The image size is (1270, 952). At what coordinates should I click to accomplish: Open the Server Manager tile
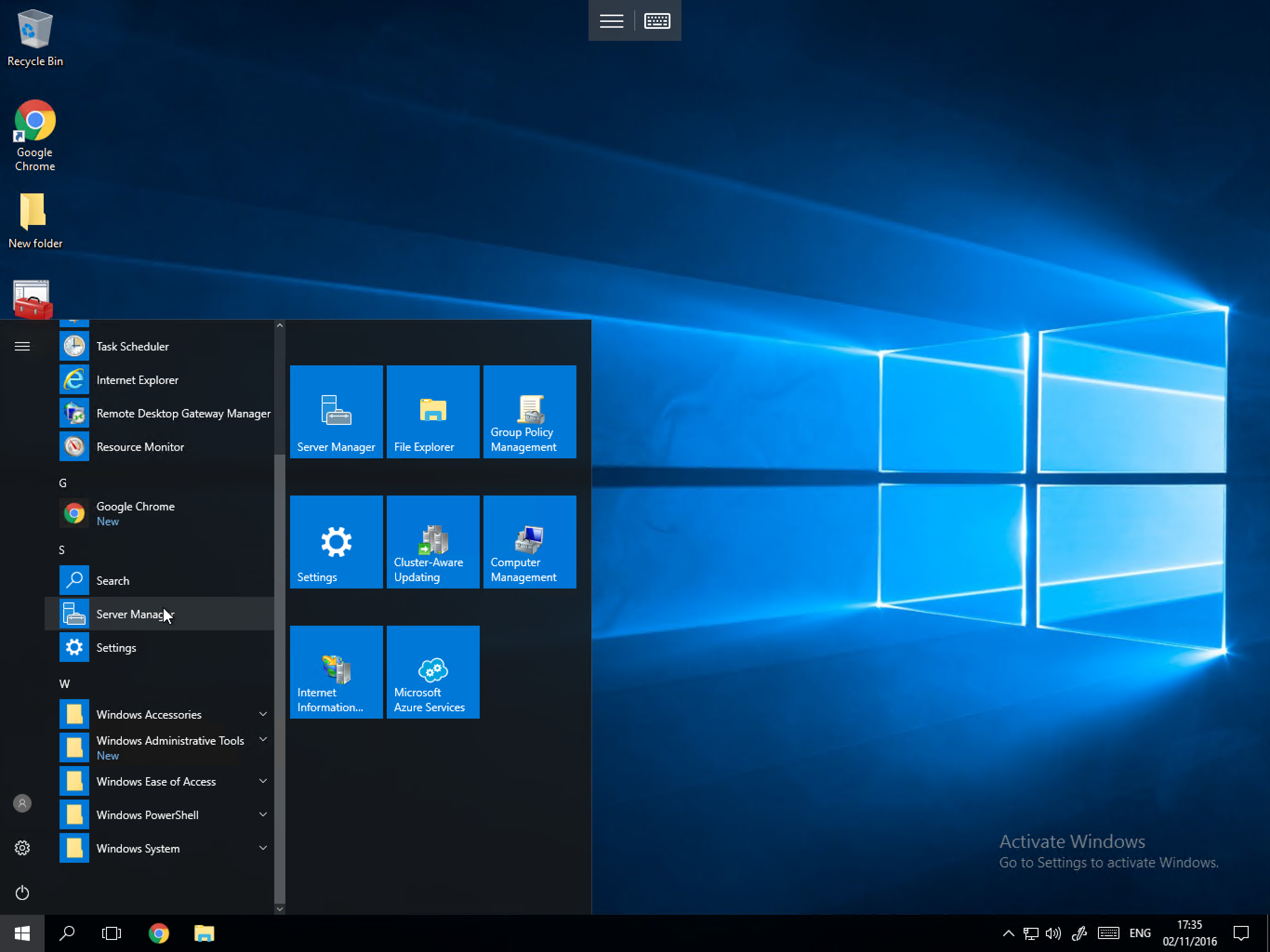tap(336, 411)
